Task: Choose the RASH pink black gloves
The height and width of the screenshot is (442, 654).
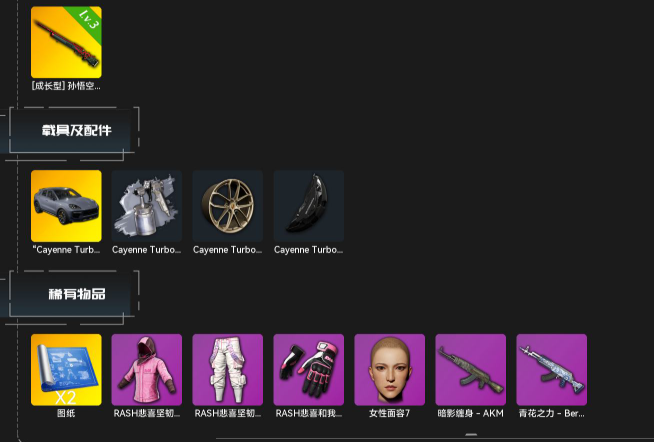Action: pyautogui.click(x=309, y=369)
